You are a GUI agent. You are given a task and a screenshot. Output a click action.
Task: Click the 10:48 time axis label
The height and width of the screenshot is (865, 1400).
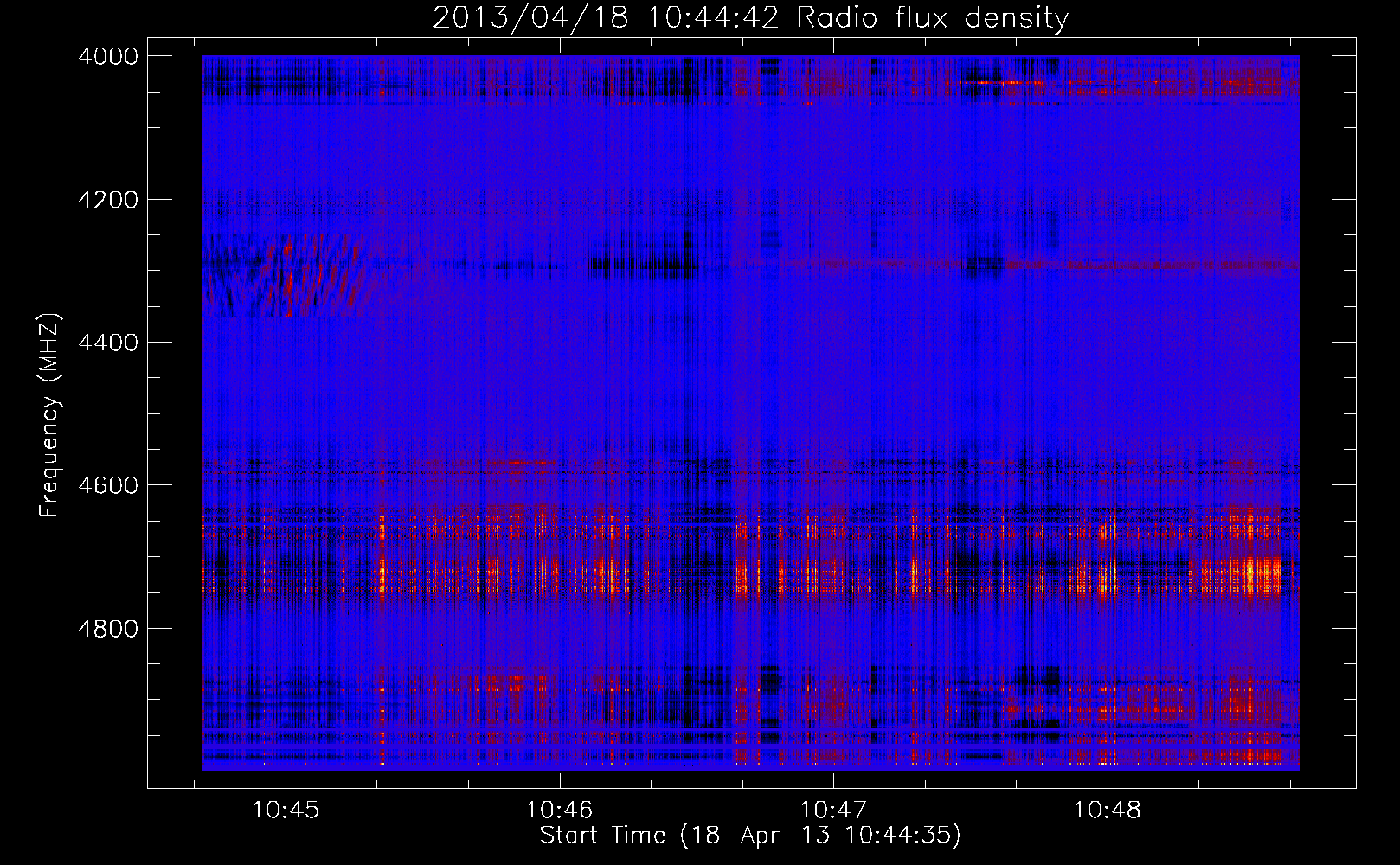1108,811
